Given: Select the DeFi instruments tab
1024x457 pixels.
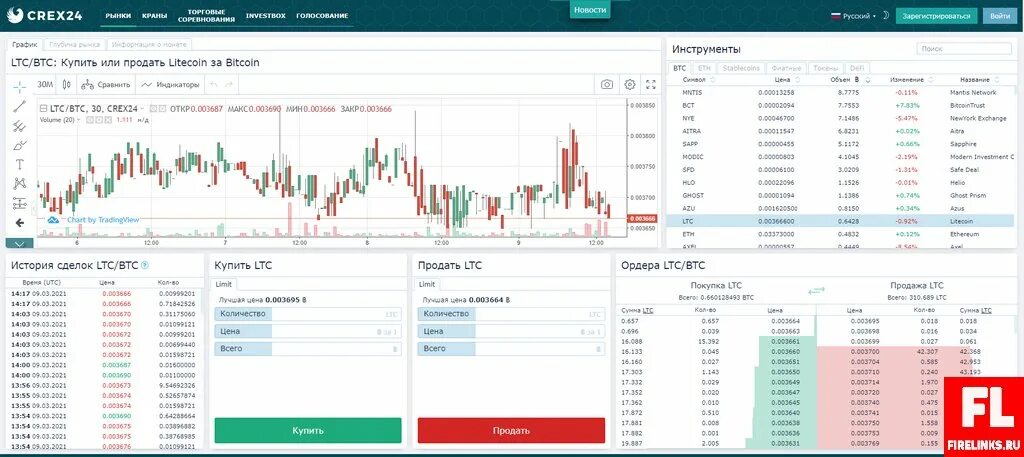Looking at the screenshot, I should click(x=856, y=68).
